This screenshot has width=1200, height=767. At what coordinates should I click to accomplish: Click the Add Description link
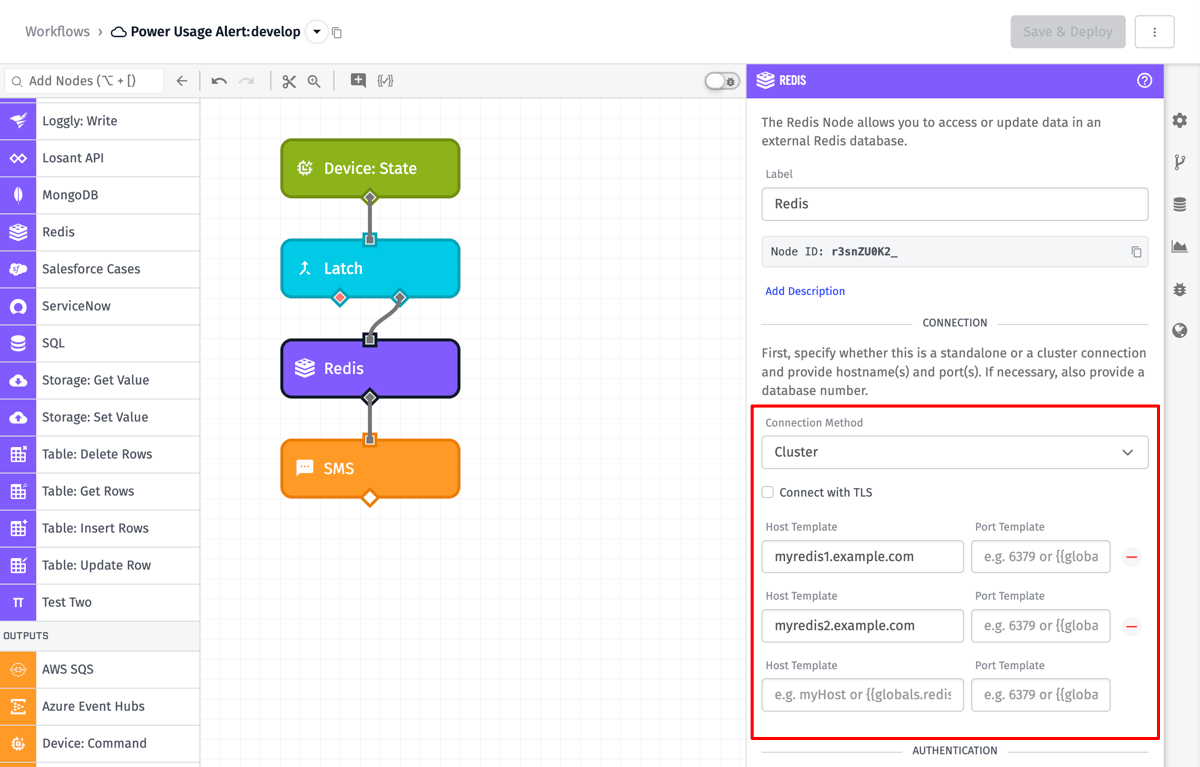pyautogui.click(x=805, y=291)
